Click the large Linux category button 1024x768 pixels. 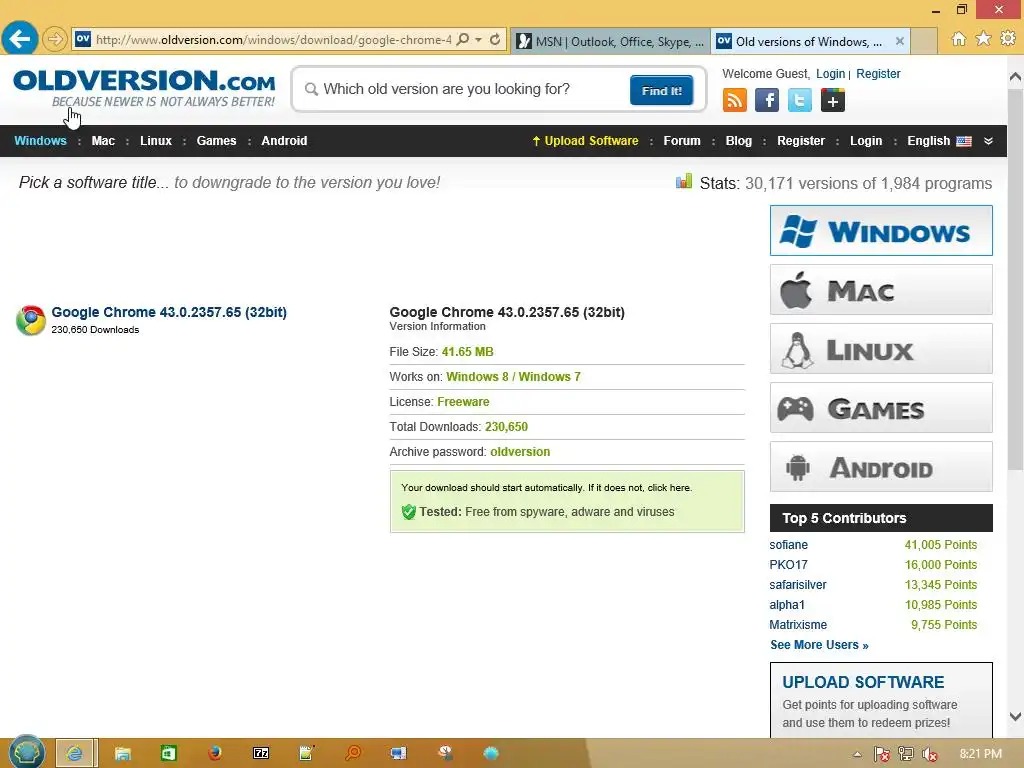(881, 349)
